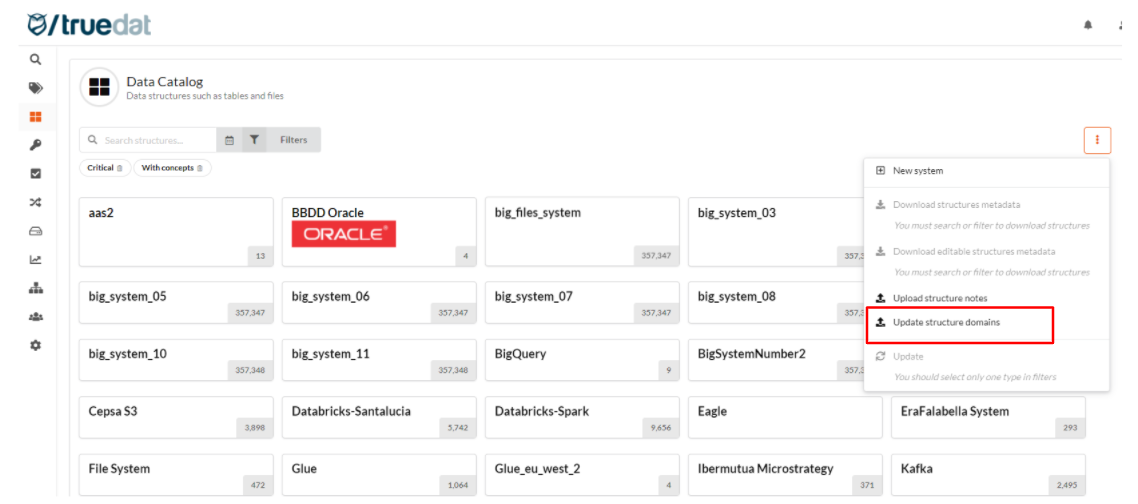The width and height of the screenshot is (1138, 504).
Task: Open the checkmark tasks sidebar icon
Action: (36, 173)
